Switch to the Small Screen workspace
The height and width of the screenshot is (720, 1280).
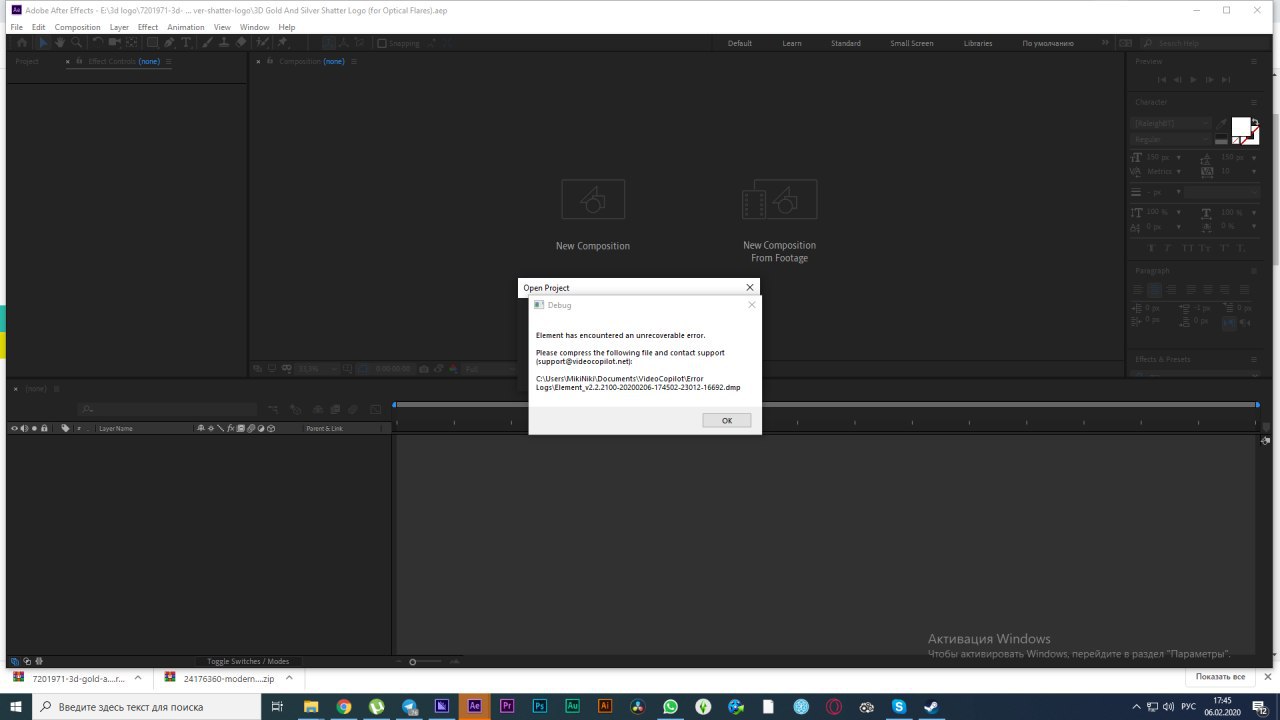[912, 43]
